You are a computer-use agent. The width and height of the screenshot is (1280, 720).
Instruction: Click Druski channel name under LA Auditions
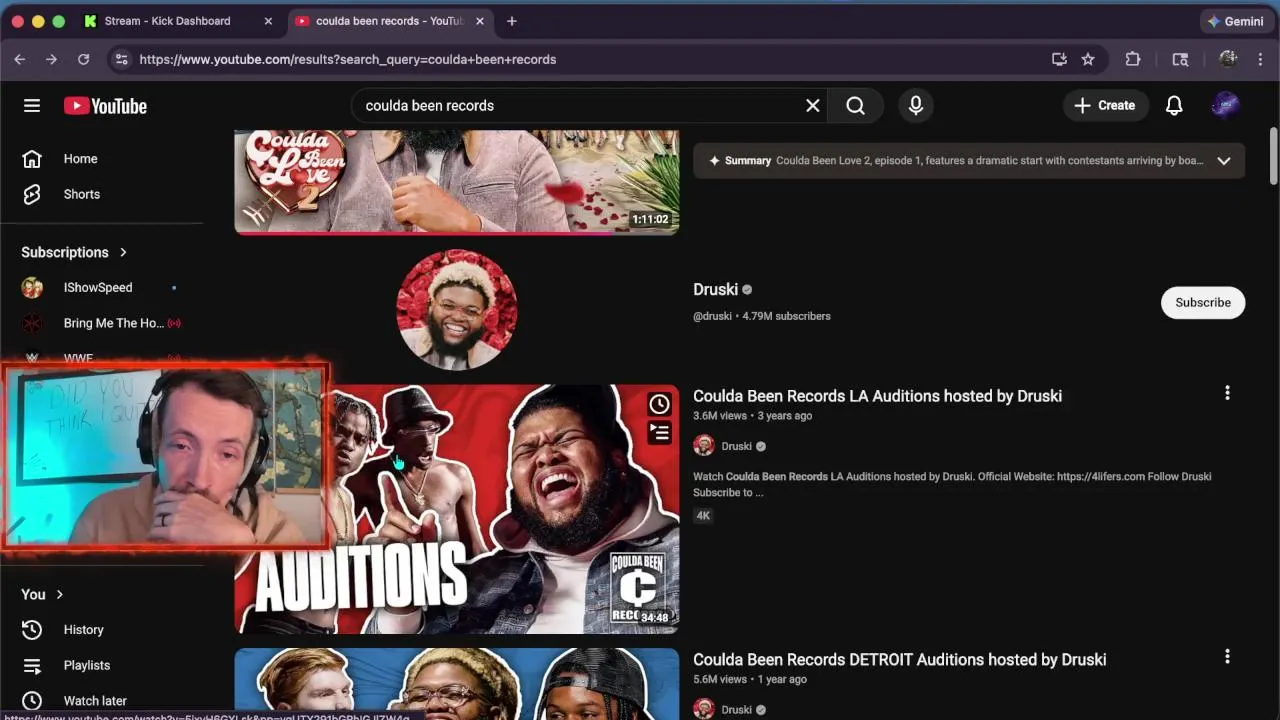click(736, 446)
